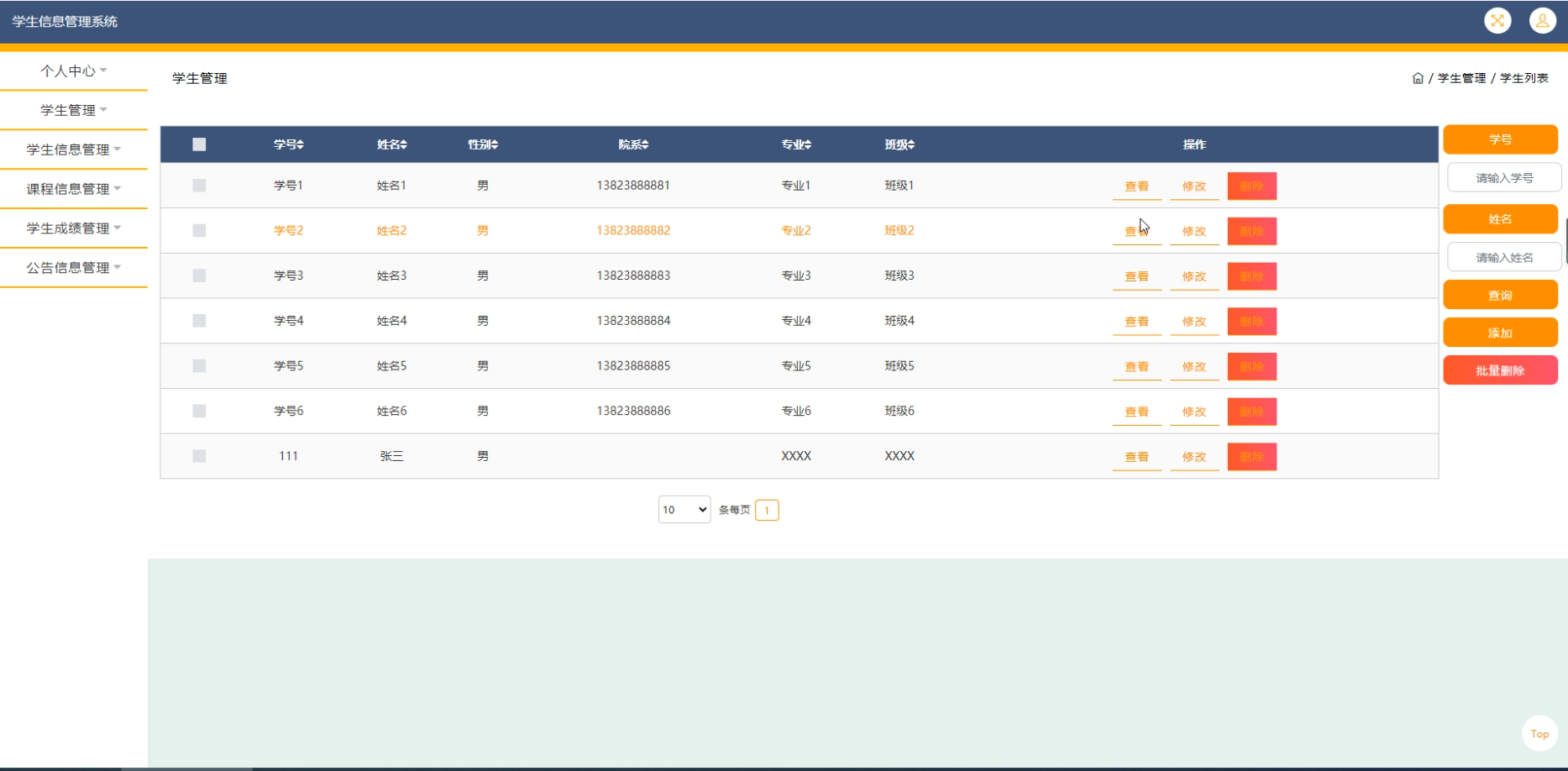The image size is (1568, 771).
Task: Delete row 学号5 with red button
Action: (1252, 367)
